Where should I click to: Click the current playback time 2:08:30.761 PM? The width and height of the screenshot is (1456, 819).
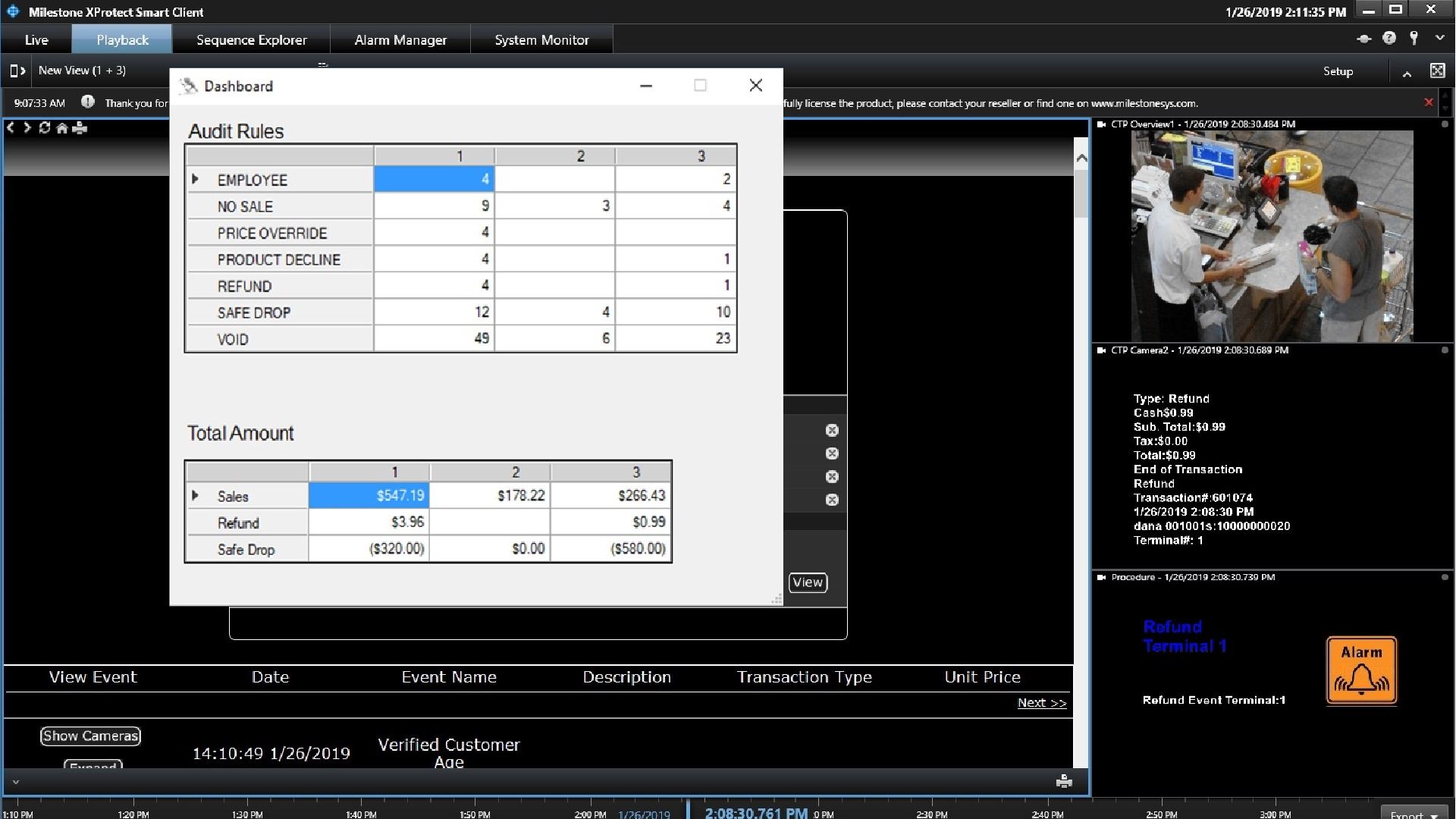tap(756, 812)
